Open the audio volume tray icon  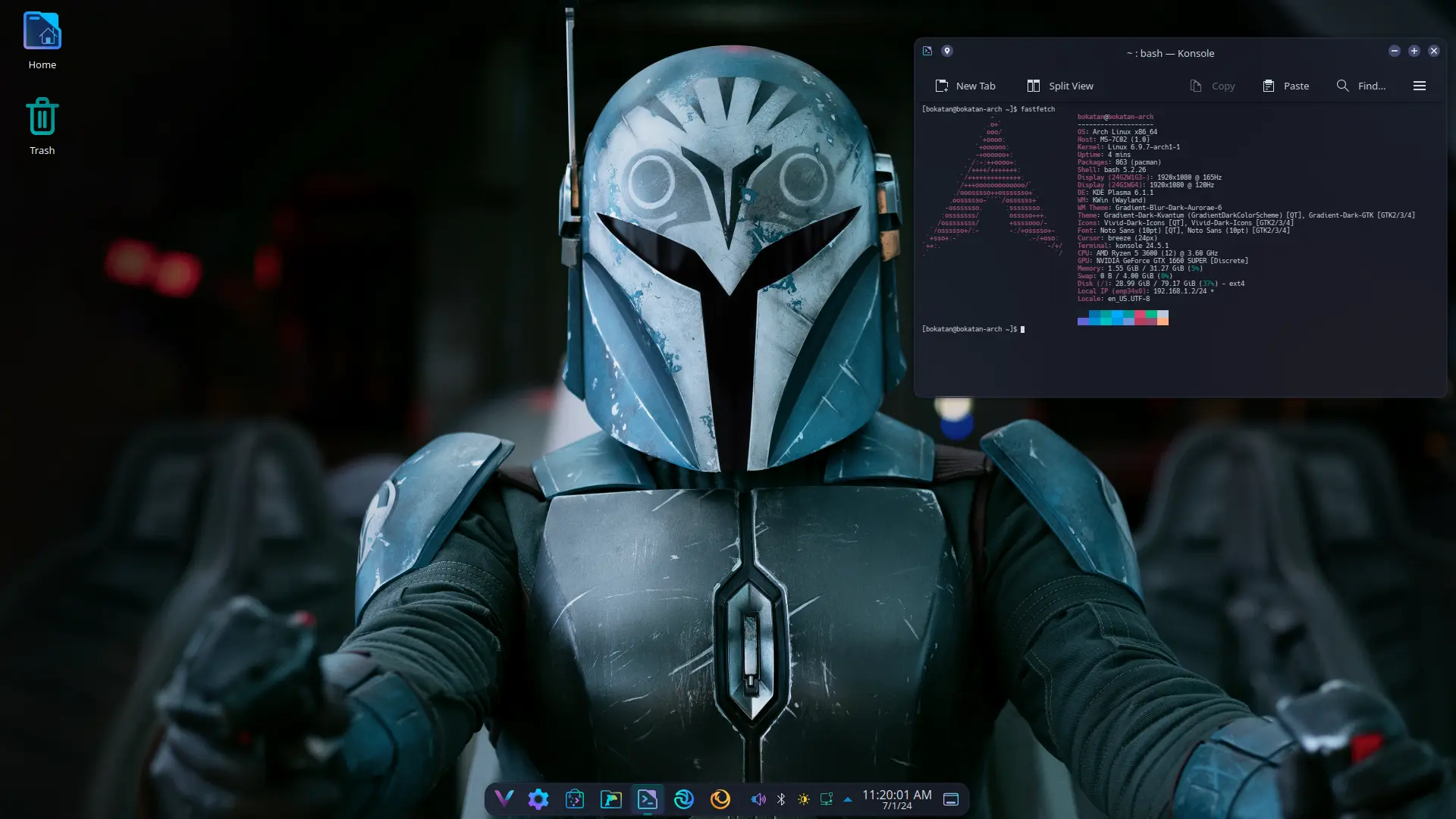tap(758, 799)
